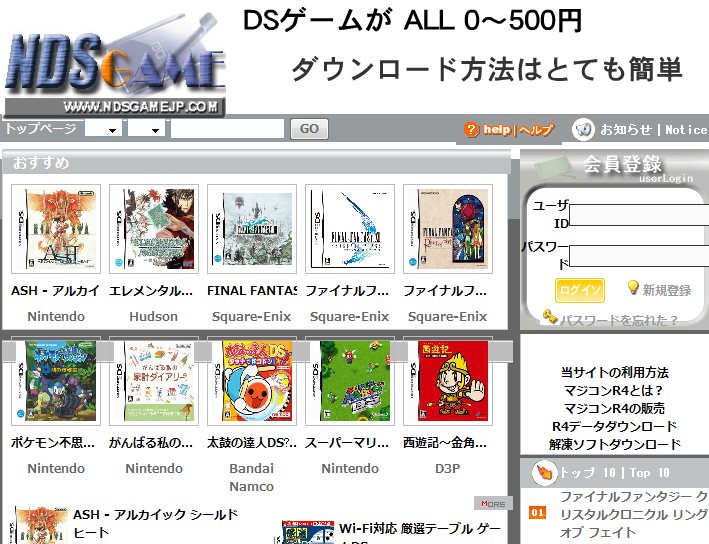Click D3P publisher label
Image resolution: width=709 pixels, height=544 pixels.
(x=448, y=468)
